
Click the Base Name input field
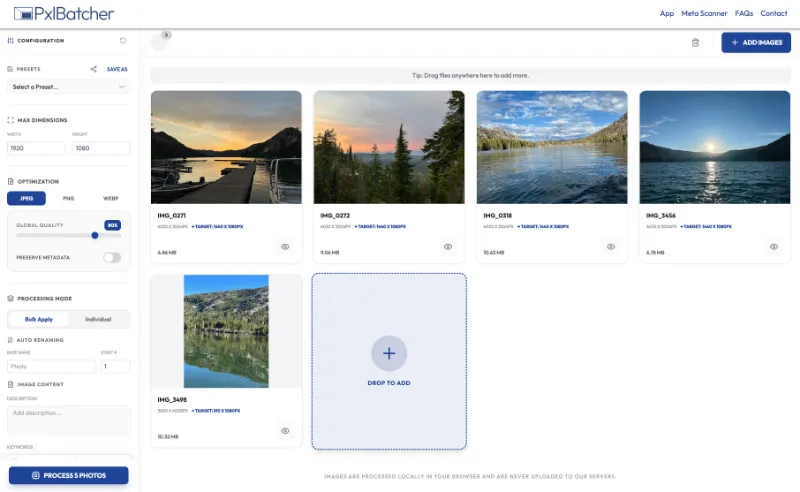point(51,366)
